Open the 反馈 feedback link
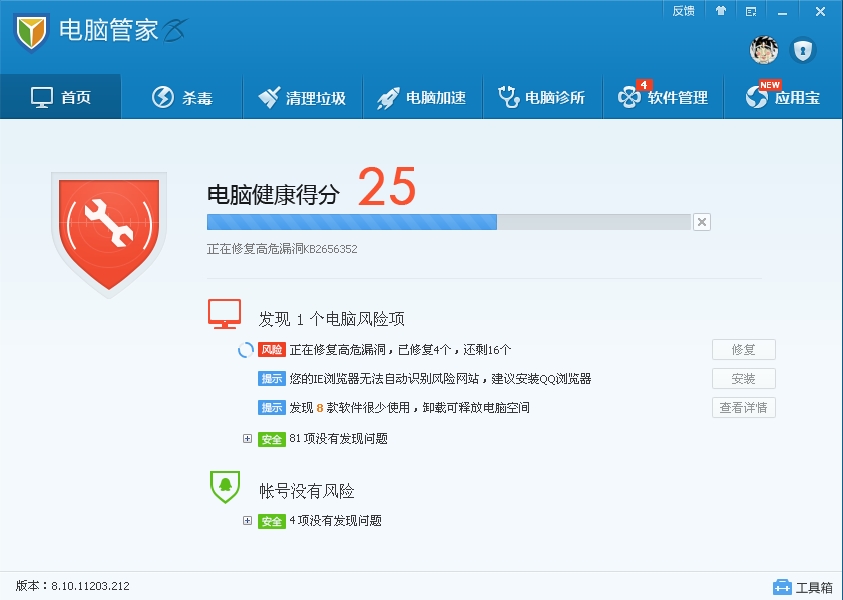This screenshot has width=843, height=600. [x=683, y=11]
